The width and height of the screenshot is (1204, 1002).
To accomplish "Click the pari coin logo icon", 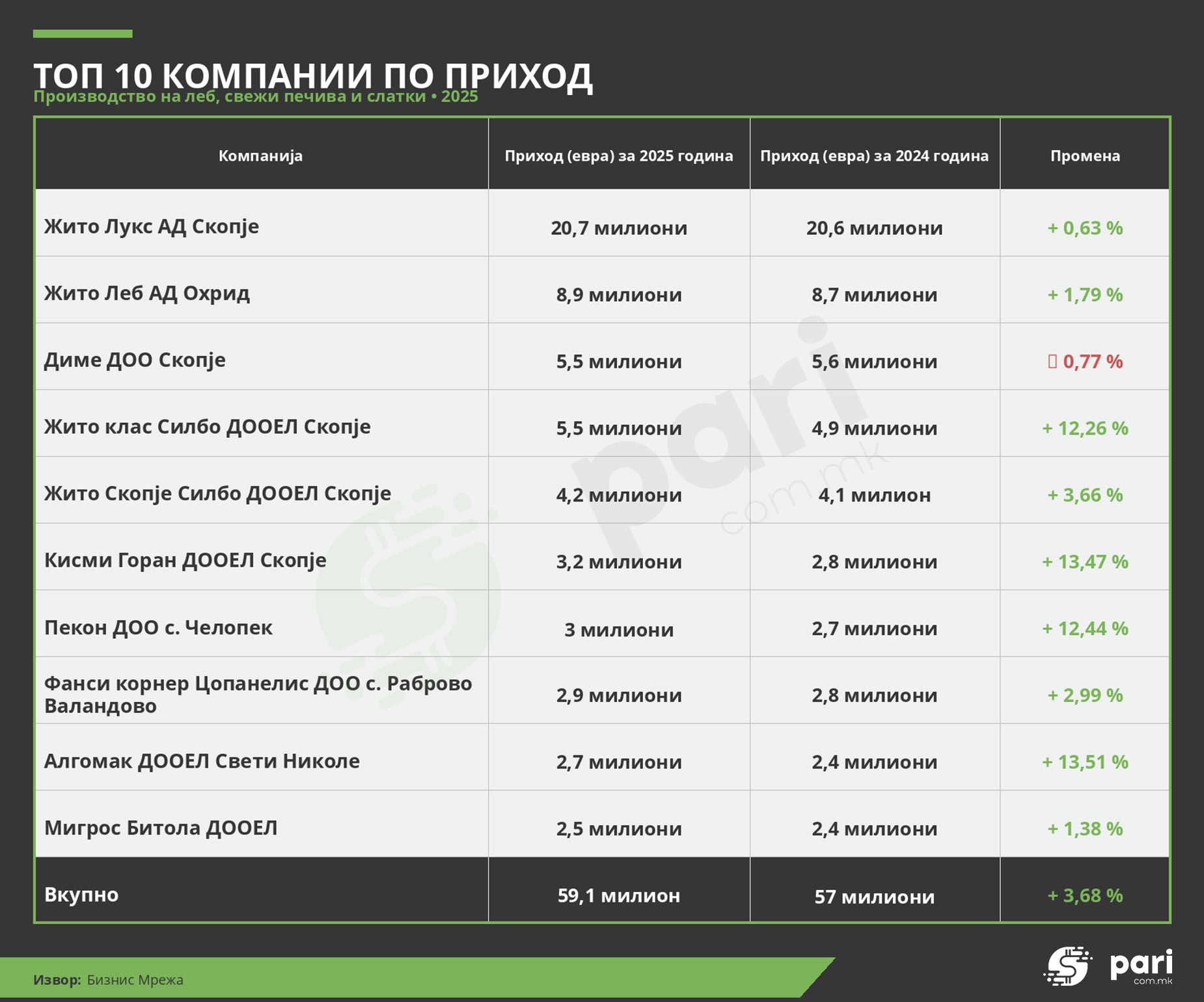I will click(x=1068, y=966).
